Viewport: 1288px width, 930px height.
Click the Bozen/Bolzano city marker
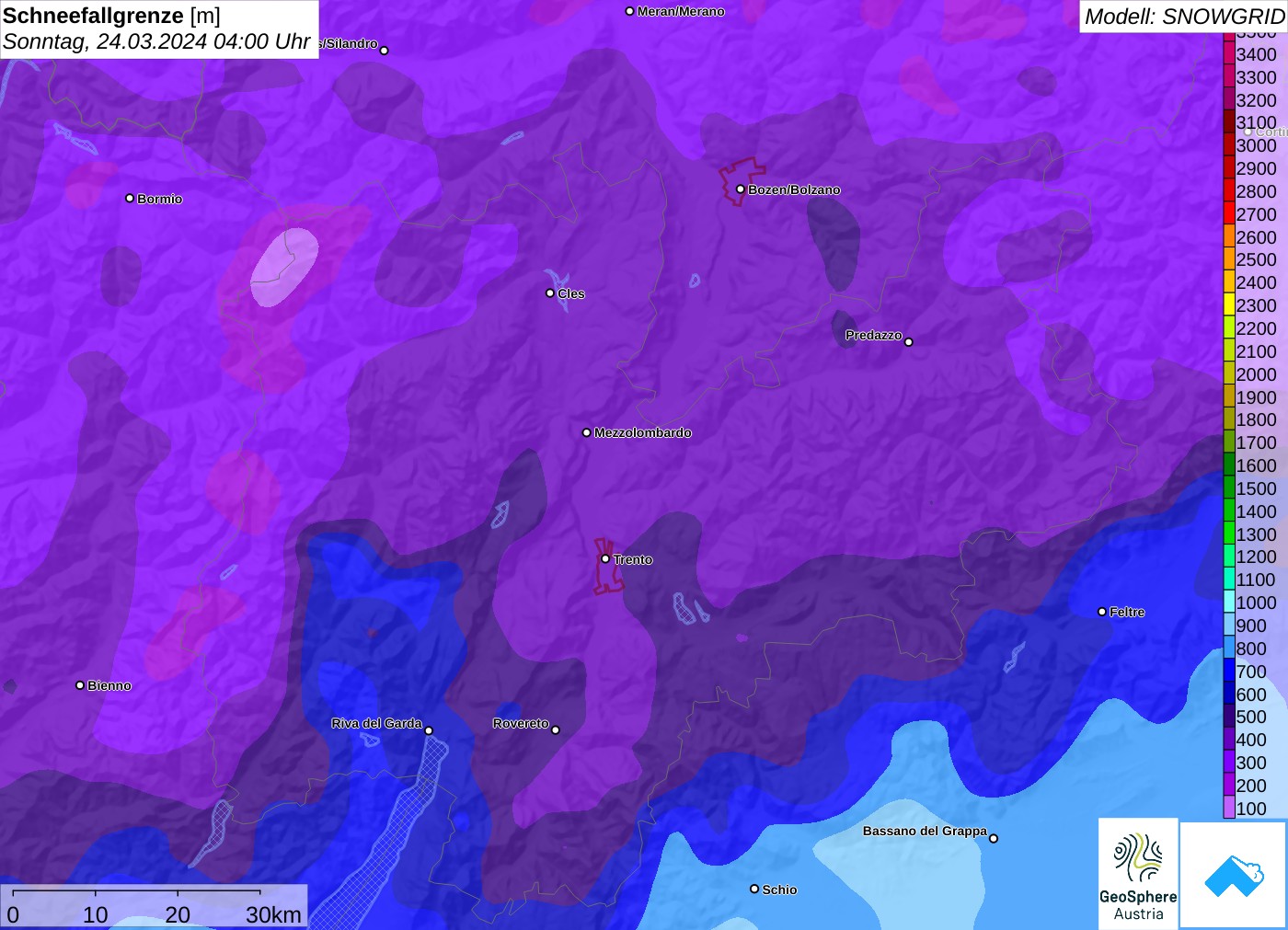(741, 189)
